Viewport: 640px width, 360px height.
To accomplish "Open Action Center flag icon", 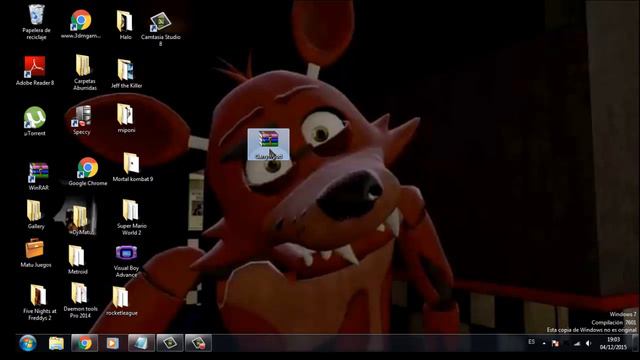I will pos(555,344).
